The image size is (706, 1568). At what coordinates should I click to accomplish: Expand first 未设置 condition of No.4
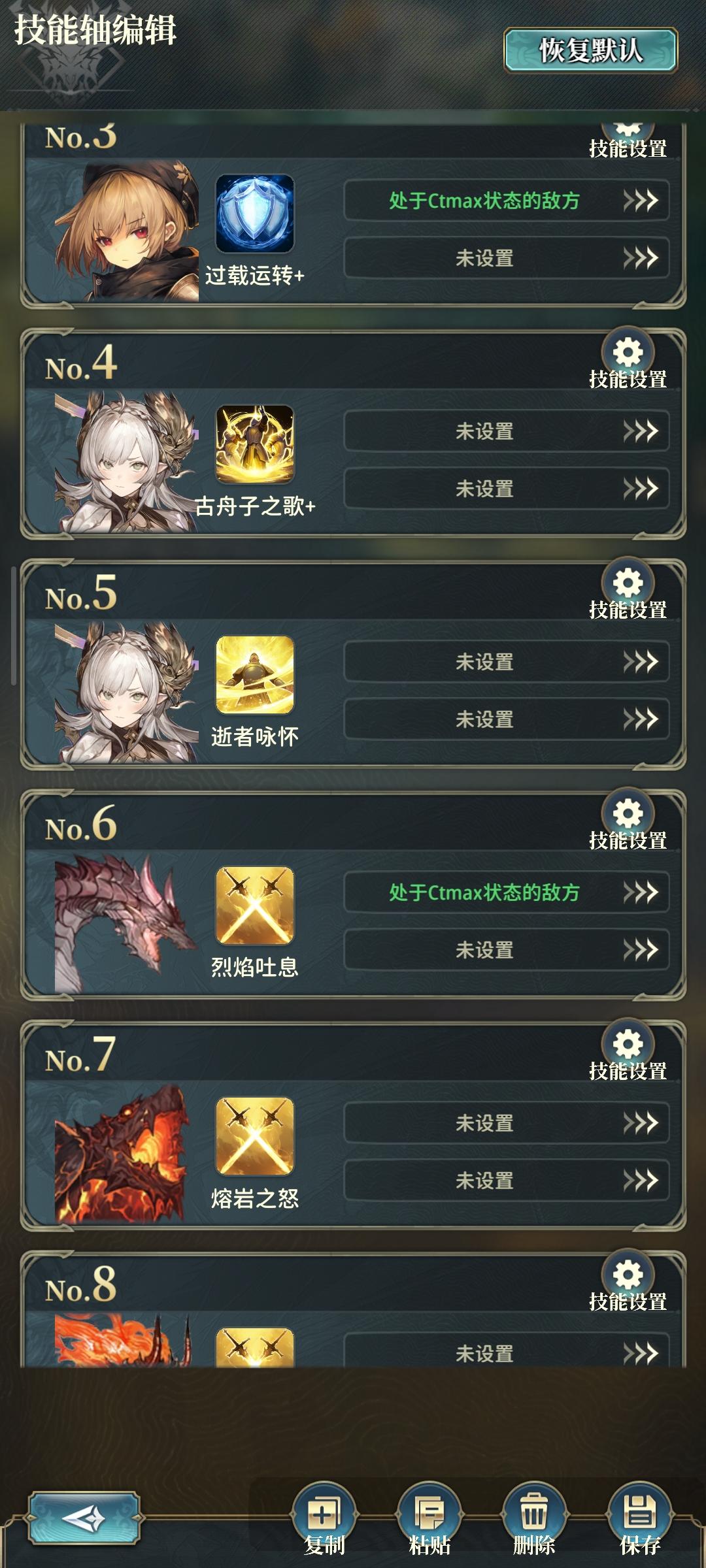coord(507,431)
